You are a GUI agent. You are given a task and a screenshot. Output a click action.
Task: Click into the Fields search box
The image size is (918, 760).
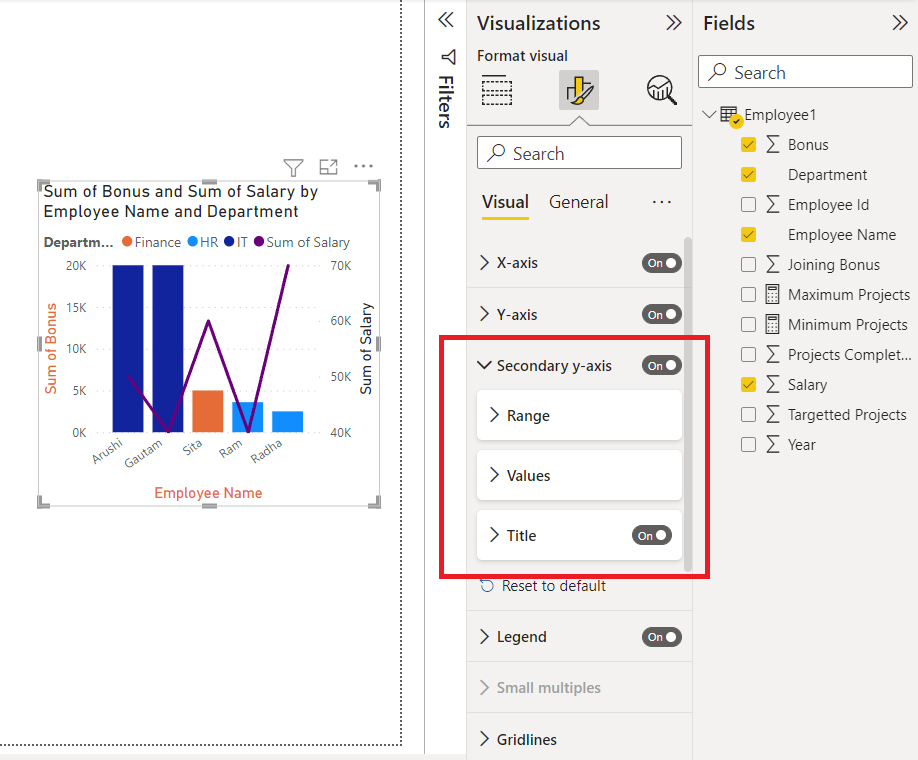coord(805,72)
